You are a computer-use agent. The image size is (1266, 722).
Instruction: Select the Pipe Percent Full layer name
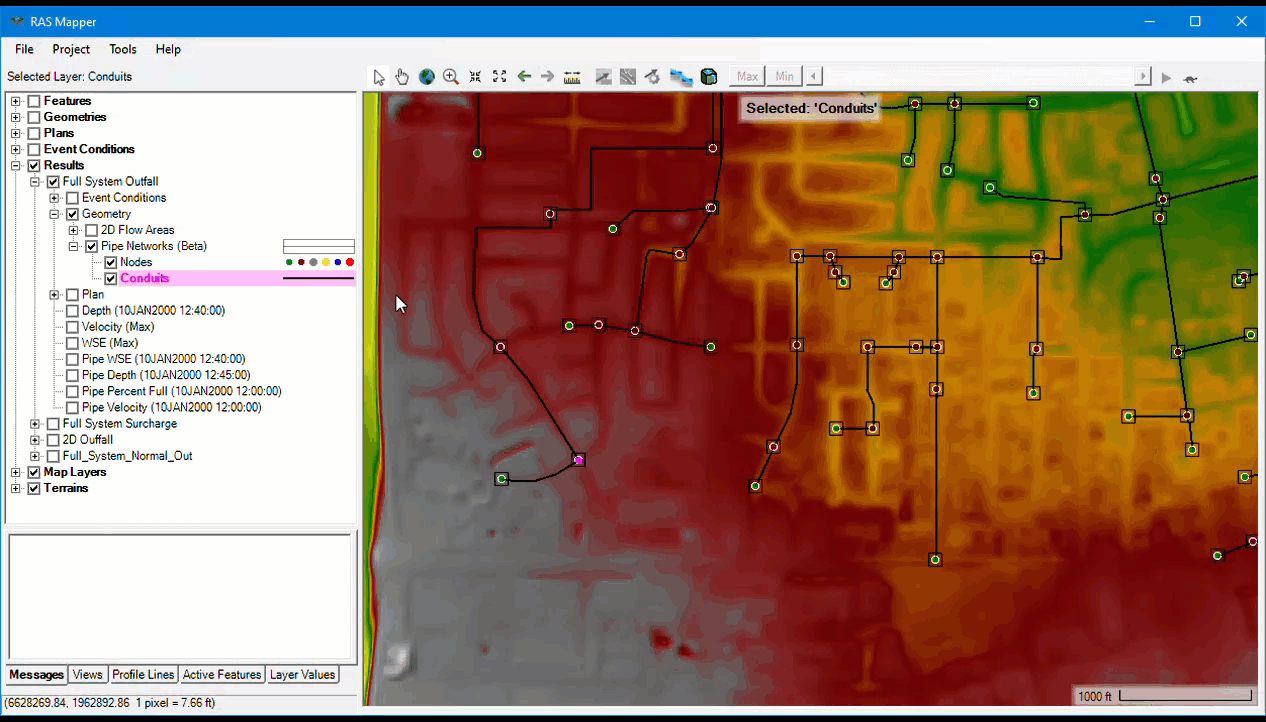pyautogui.click(x=181, y=391)
